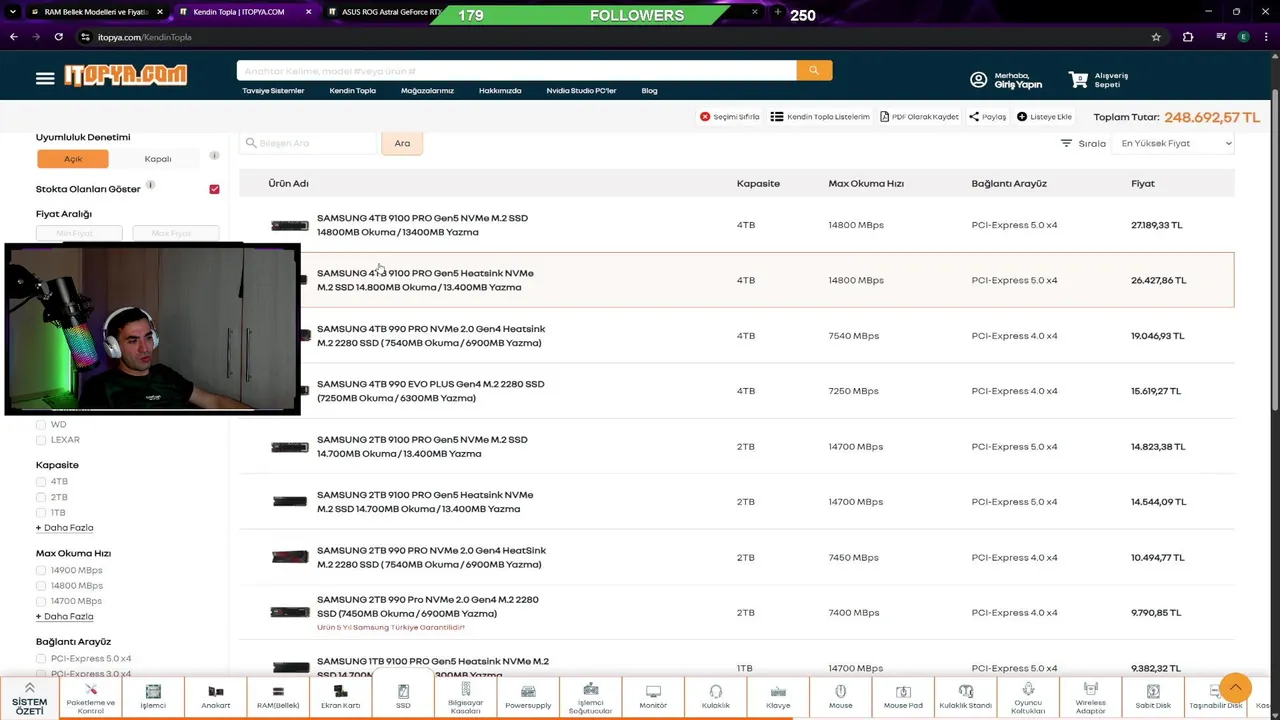This screenshot has height=720, width=1280.
Task: Click Listeye Ekle button
Action: (1044, 117)
